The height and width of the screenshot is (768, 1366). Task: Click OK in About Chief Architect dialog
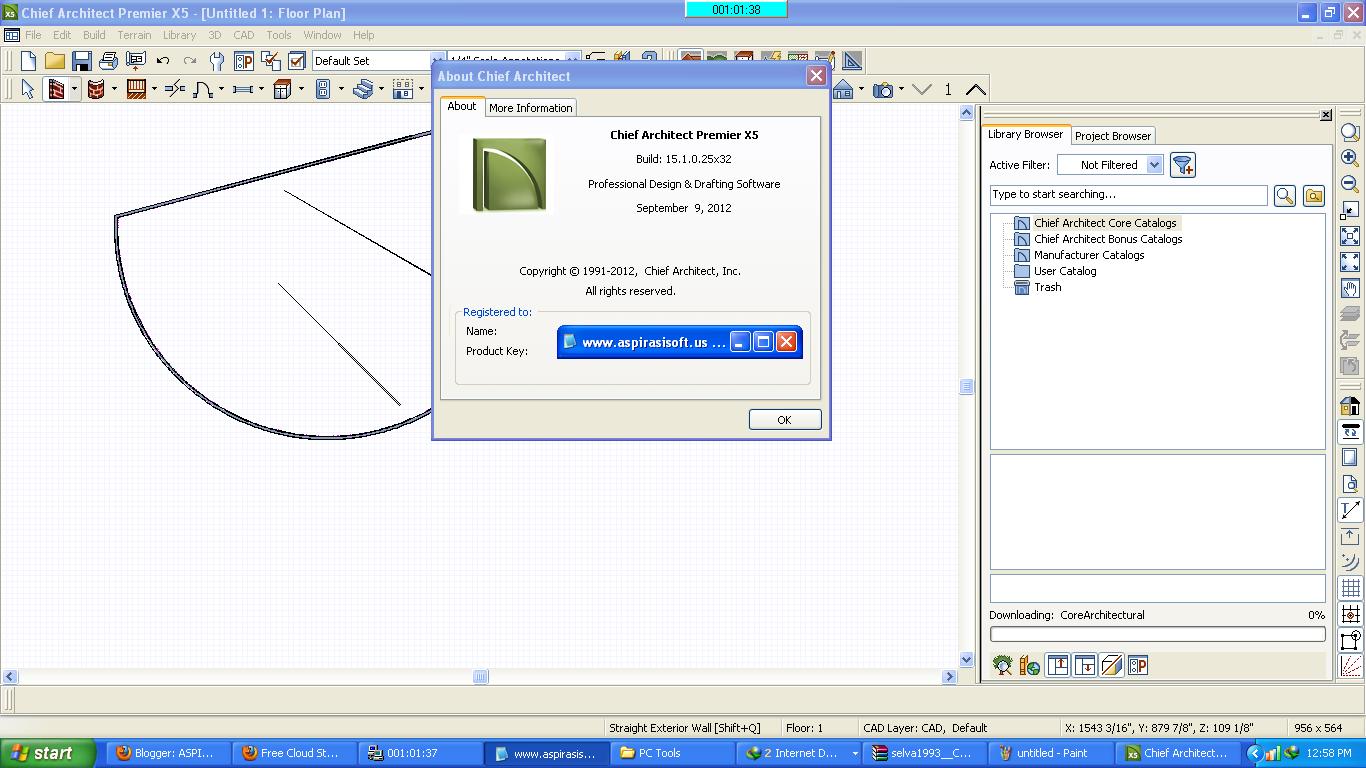(x=785, y=420)
